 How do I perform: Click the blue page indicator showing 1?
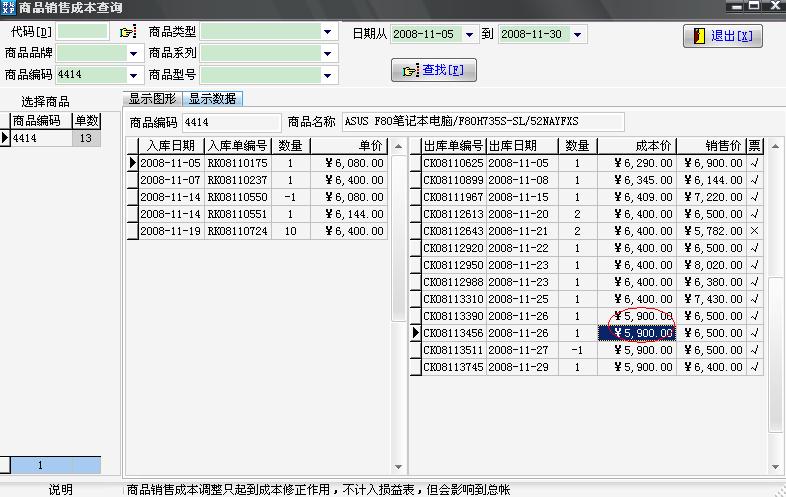55,465
